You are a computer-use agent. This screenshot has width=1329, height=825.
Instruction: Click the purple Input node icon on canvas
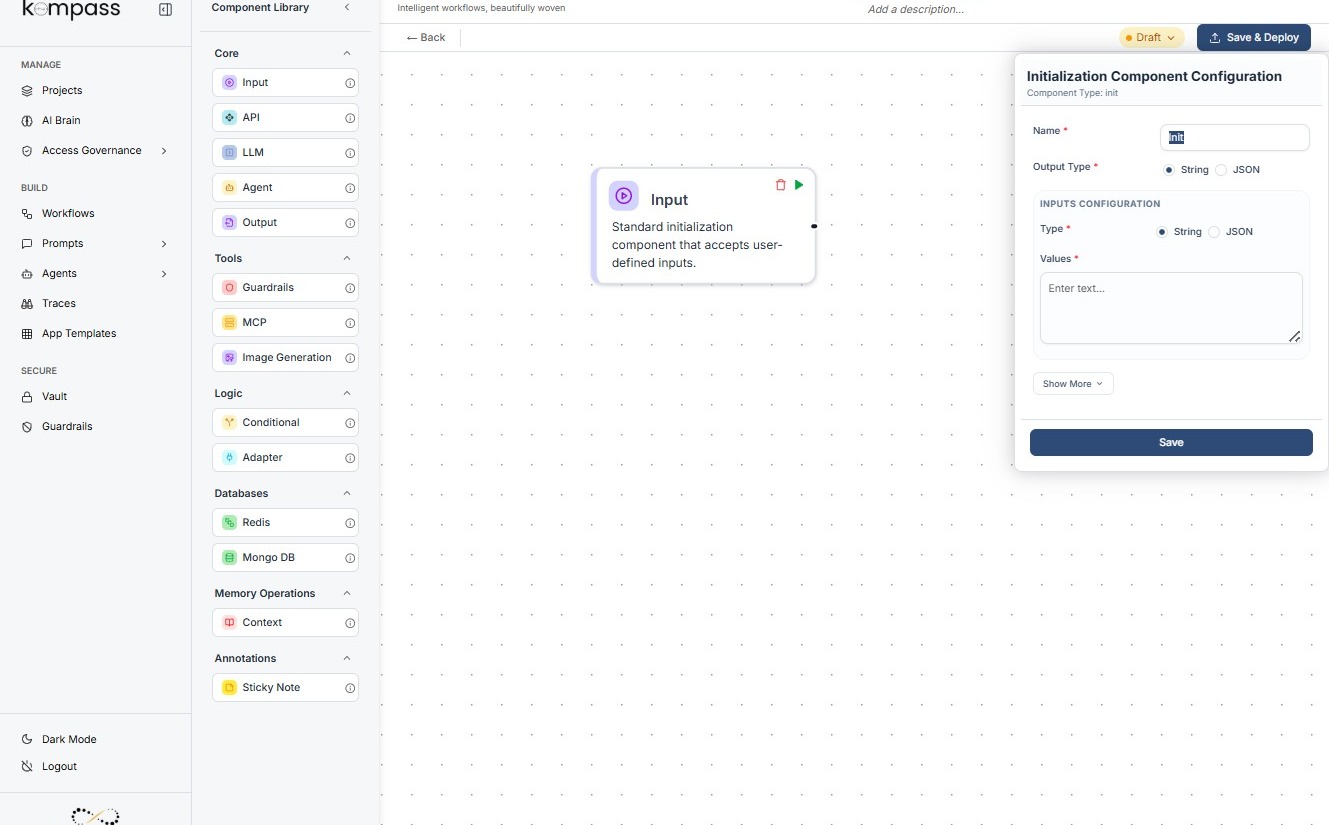pos(623,196)
